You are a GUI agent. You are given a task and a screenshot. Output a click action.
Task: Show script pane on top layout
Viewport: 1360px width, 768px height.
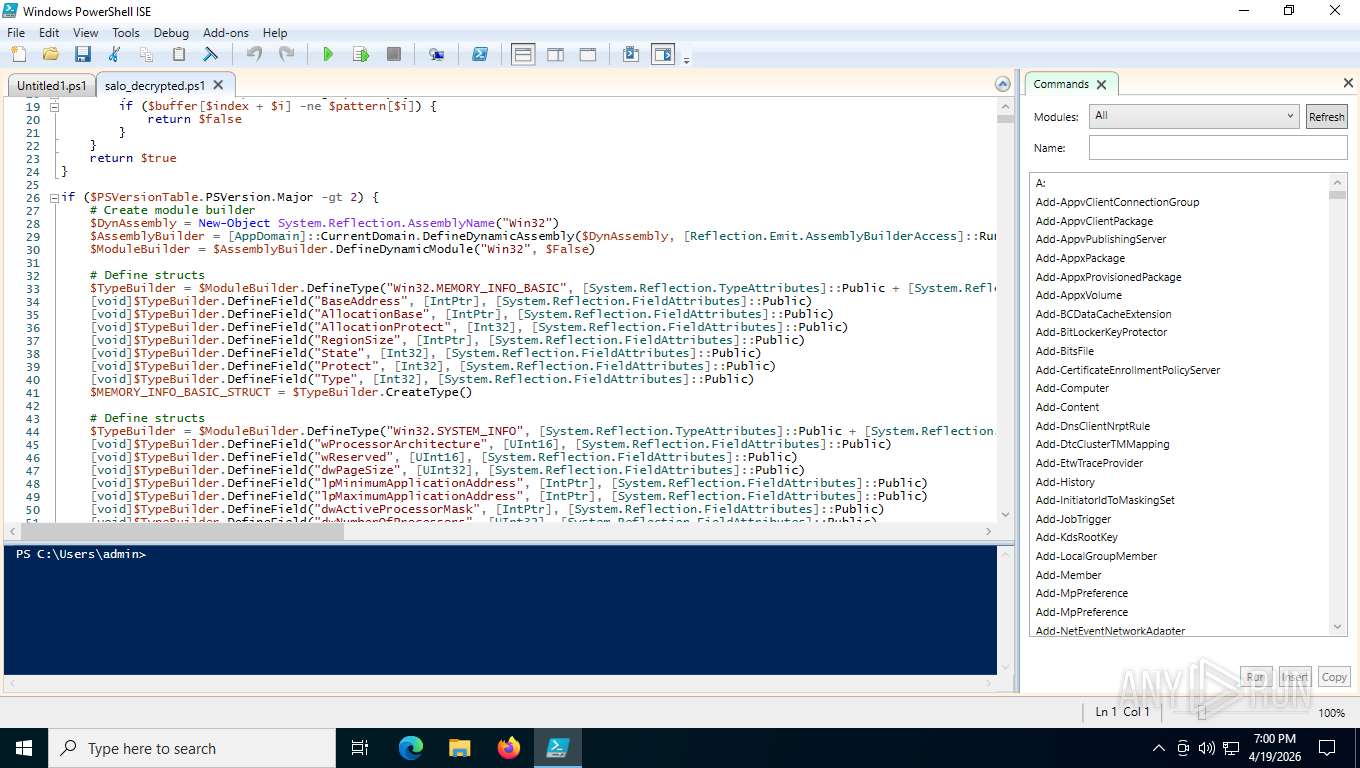click(523, 54)
